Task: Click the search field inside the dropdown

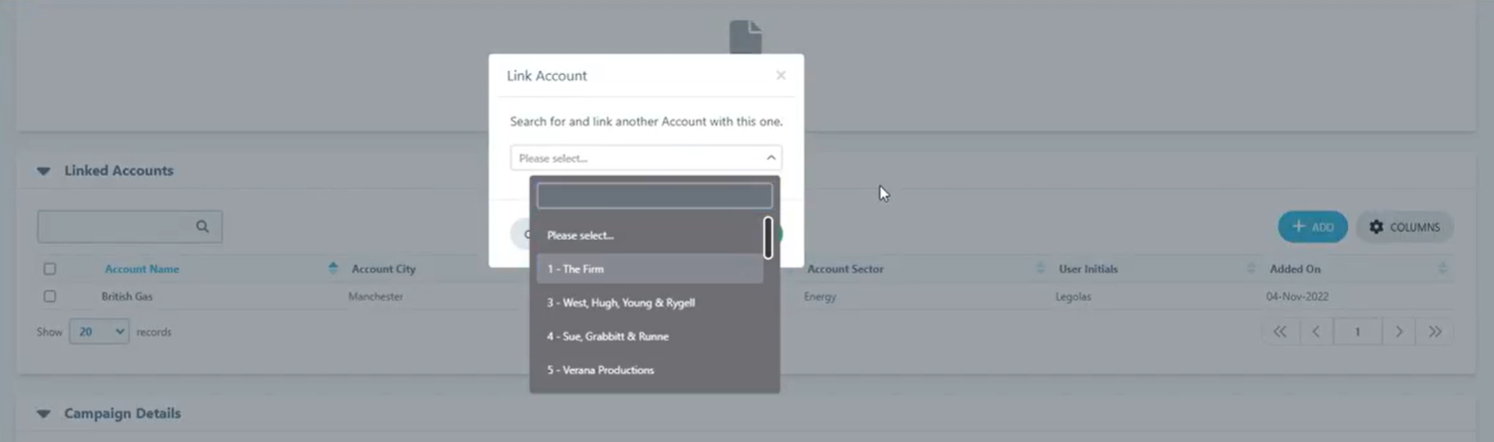Action: [x=654, y=196]
